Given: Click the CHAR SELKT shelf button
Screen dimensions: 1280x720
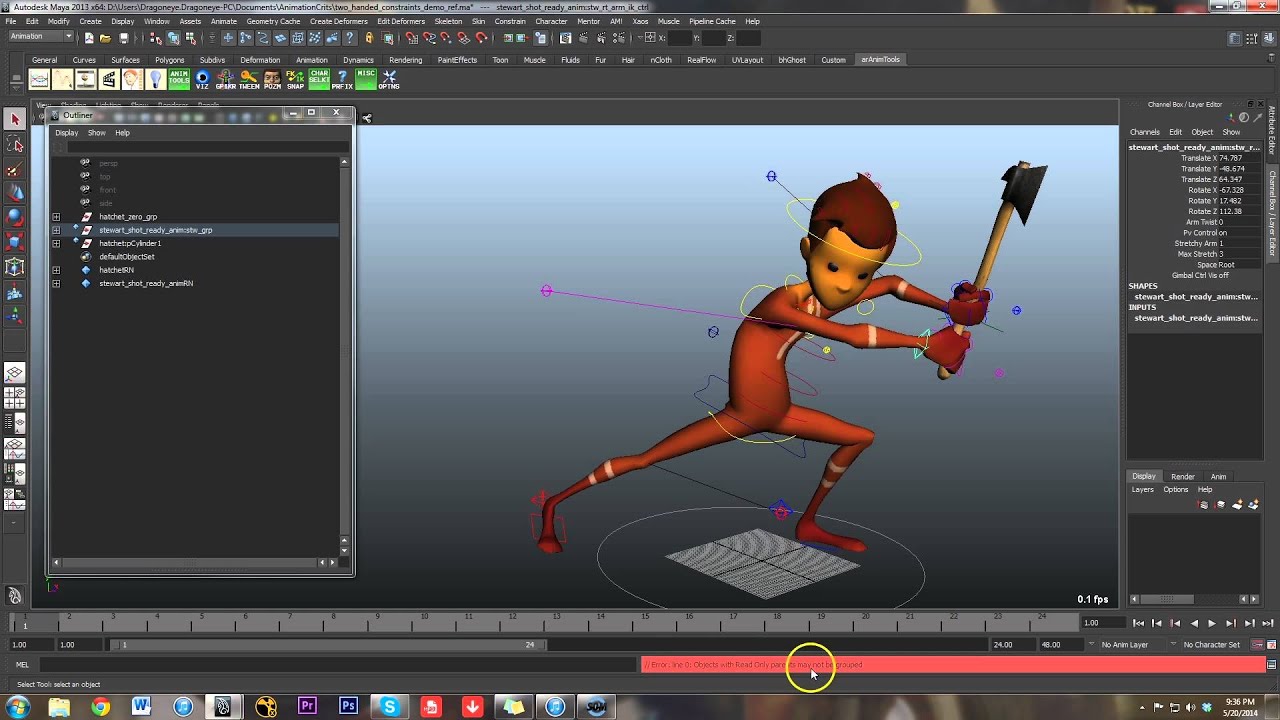Looking at the screenshot, I should click(x=319, y=79).
